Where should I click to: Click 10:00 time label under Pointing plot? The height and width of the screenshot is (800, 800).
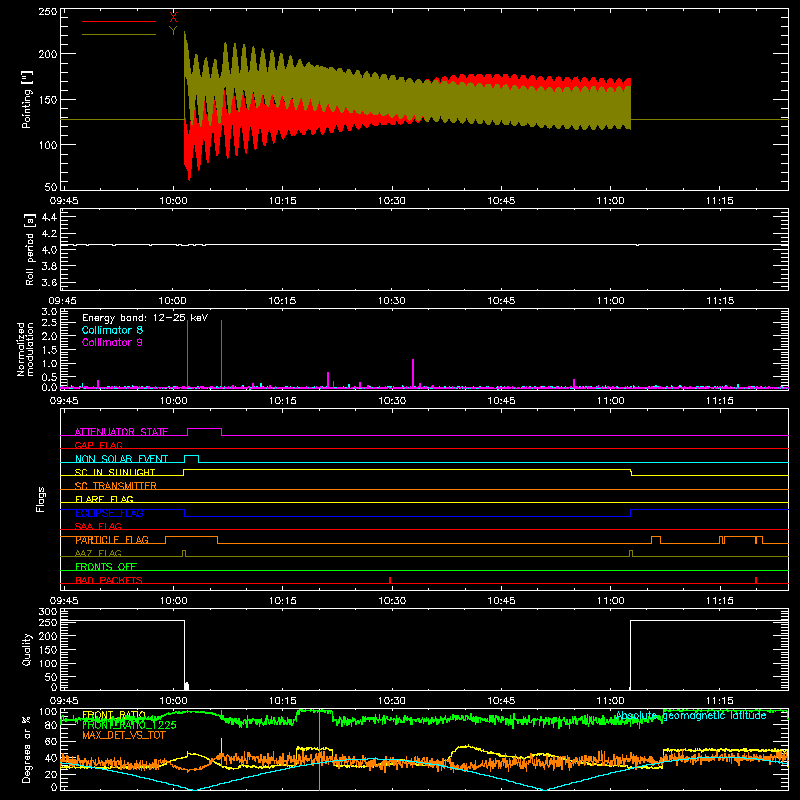[173, 201]
